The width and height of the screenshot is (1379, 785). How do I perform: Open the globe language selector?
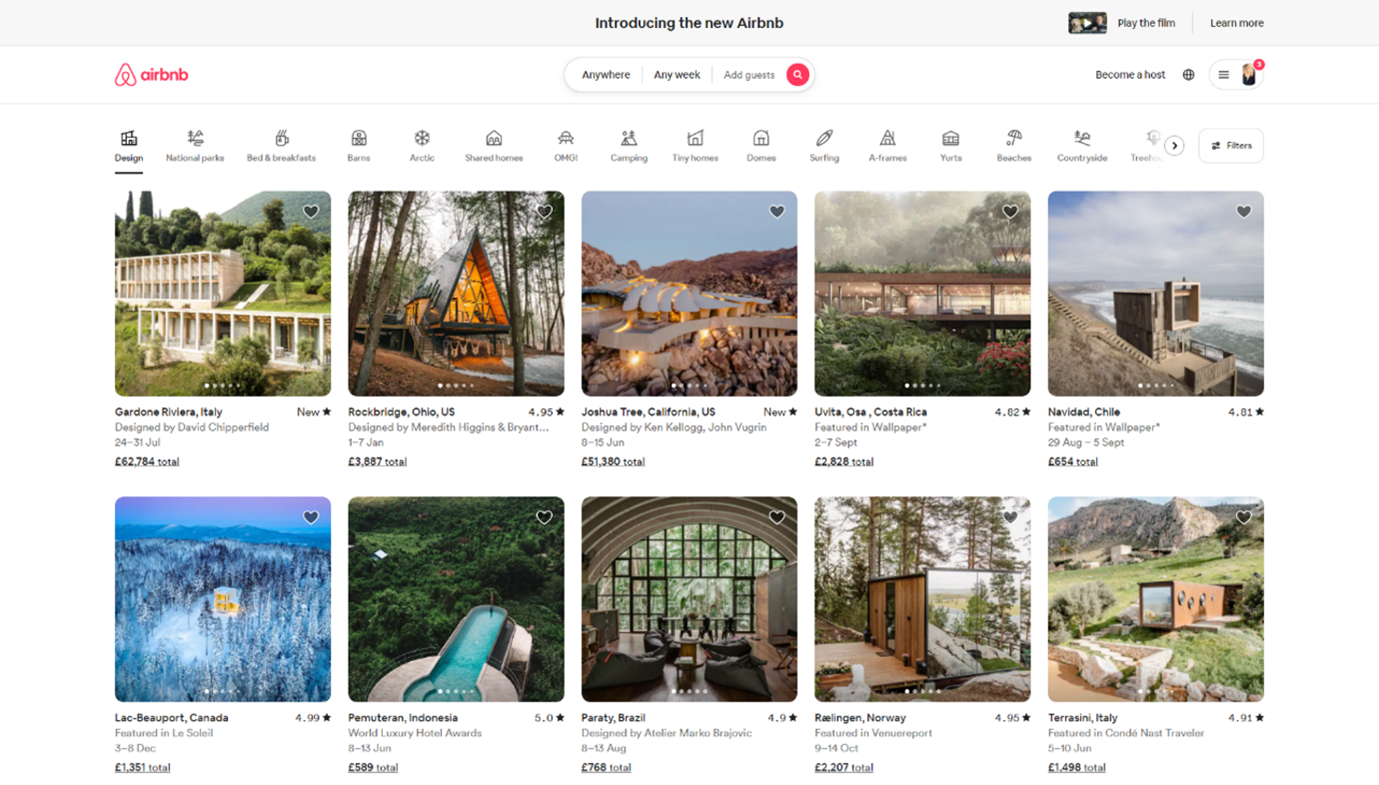(1188, 75)
